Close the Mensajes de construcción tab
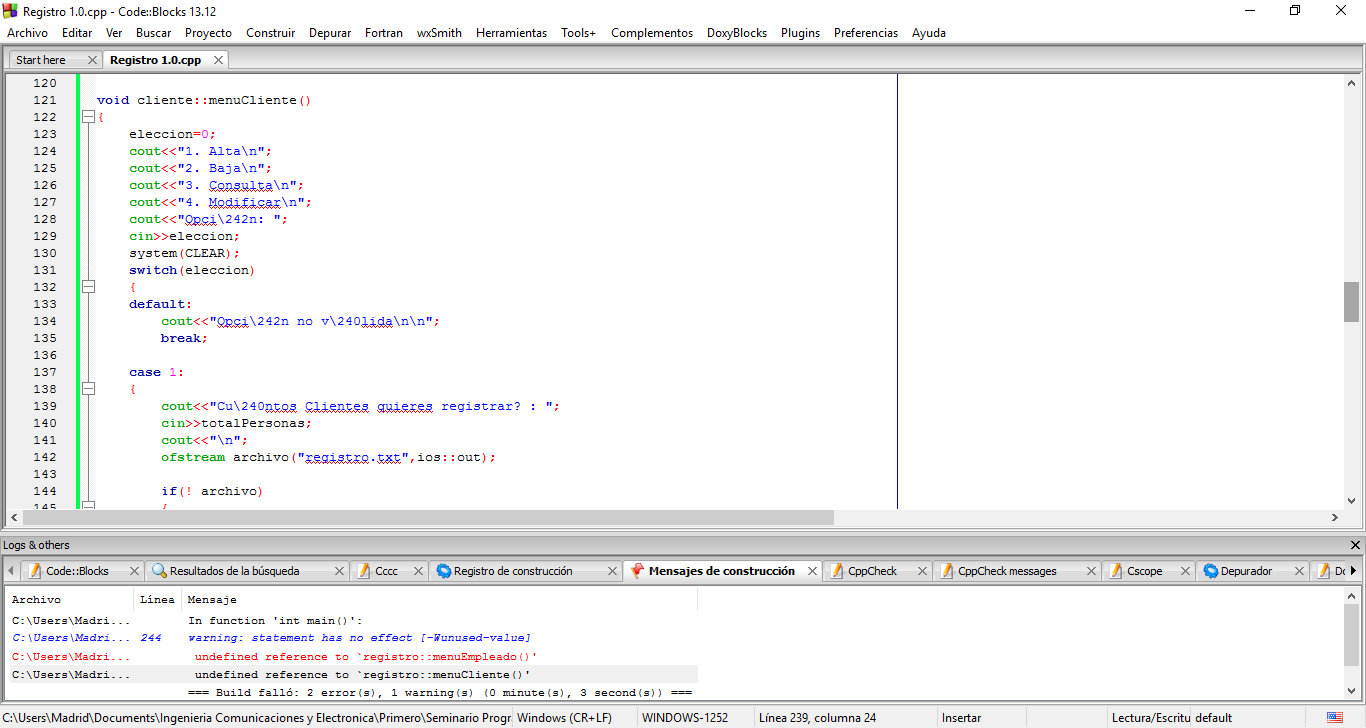This screenshot has width=1366, height=728. coord(812,571)
